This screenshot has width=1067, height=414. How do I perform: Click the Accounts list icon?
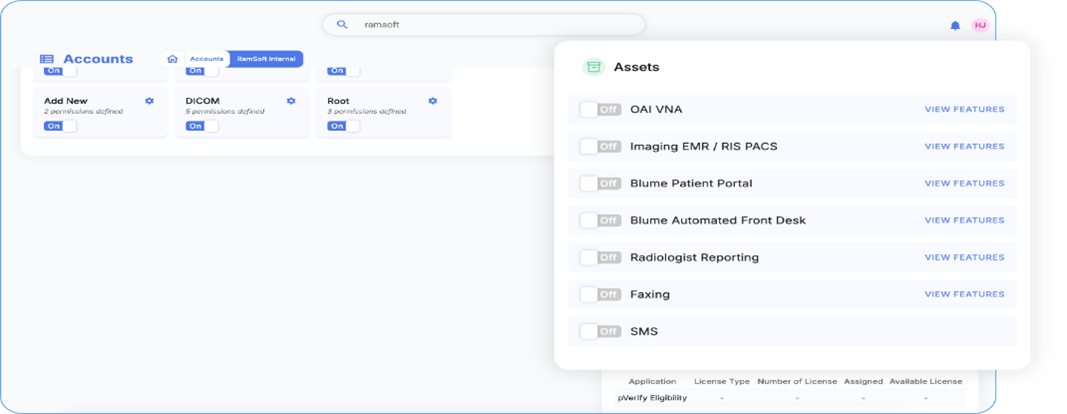[x=47, y=59]
